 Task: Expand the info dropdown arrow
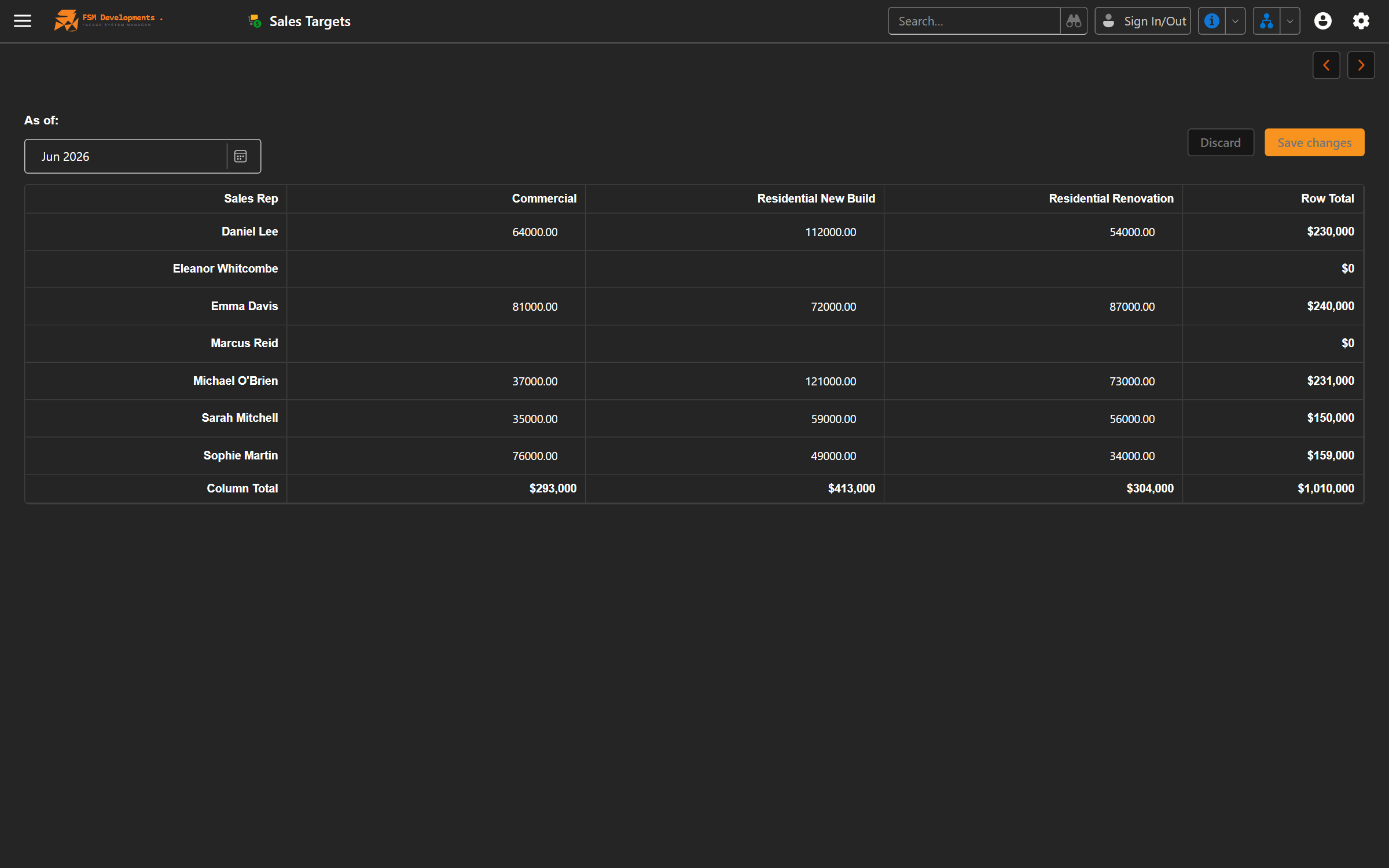(1235, 21)
